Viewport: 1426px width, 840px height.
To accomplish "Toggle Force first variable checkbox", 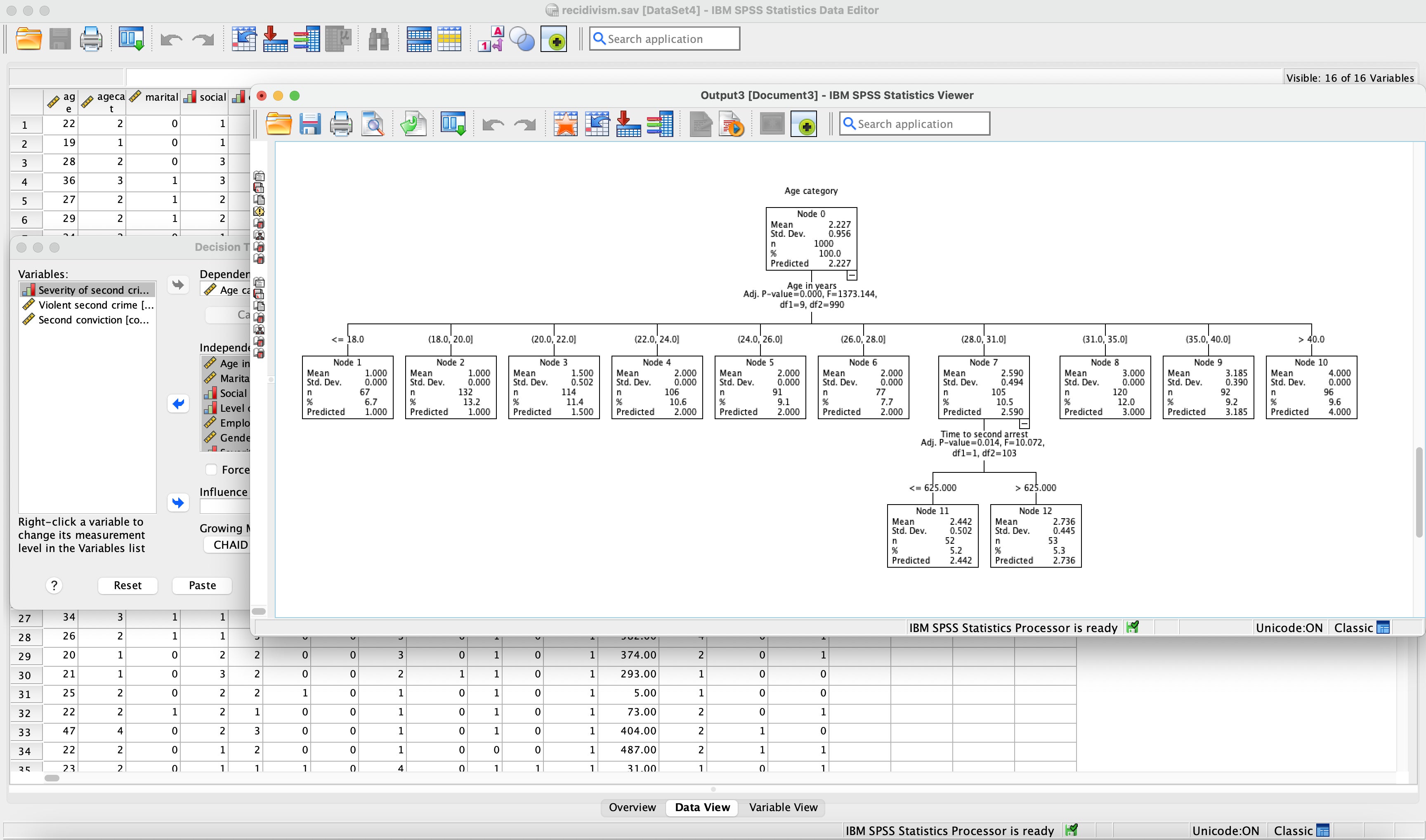I will pyautogui.click(x=211, y=469).
